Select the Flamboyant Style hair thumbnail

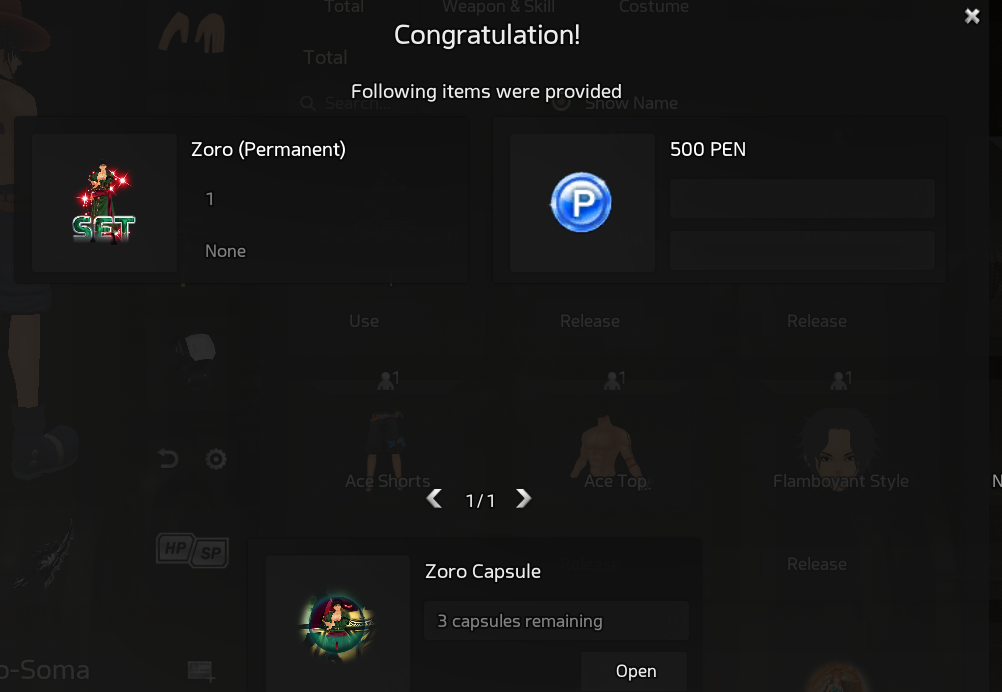[840, 441]
